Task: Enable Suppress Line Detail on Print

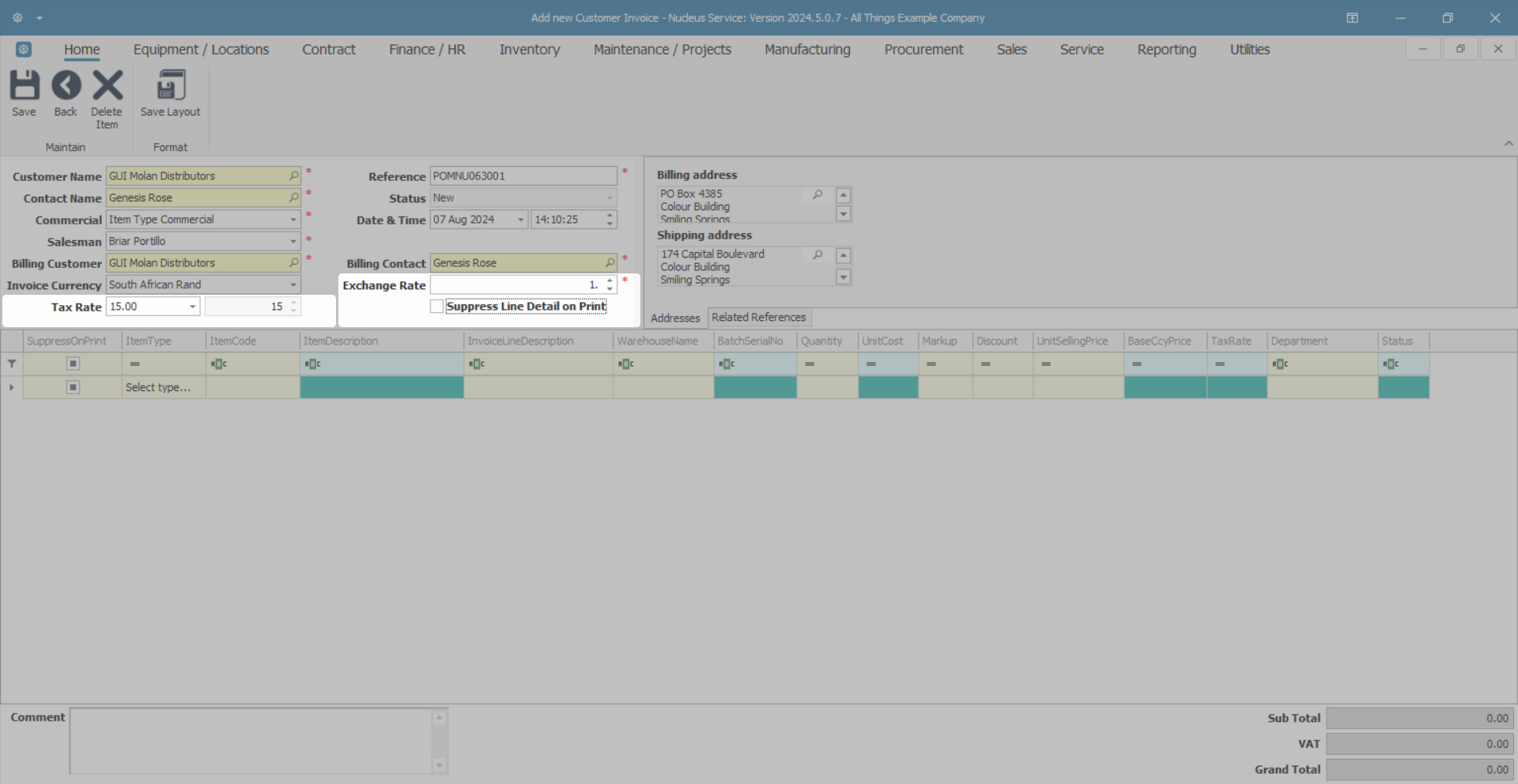Action: (436, 306)
